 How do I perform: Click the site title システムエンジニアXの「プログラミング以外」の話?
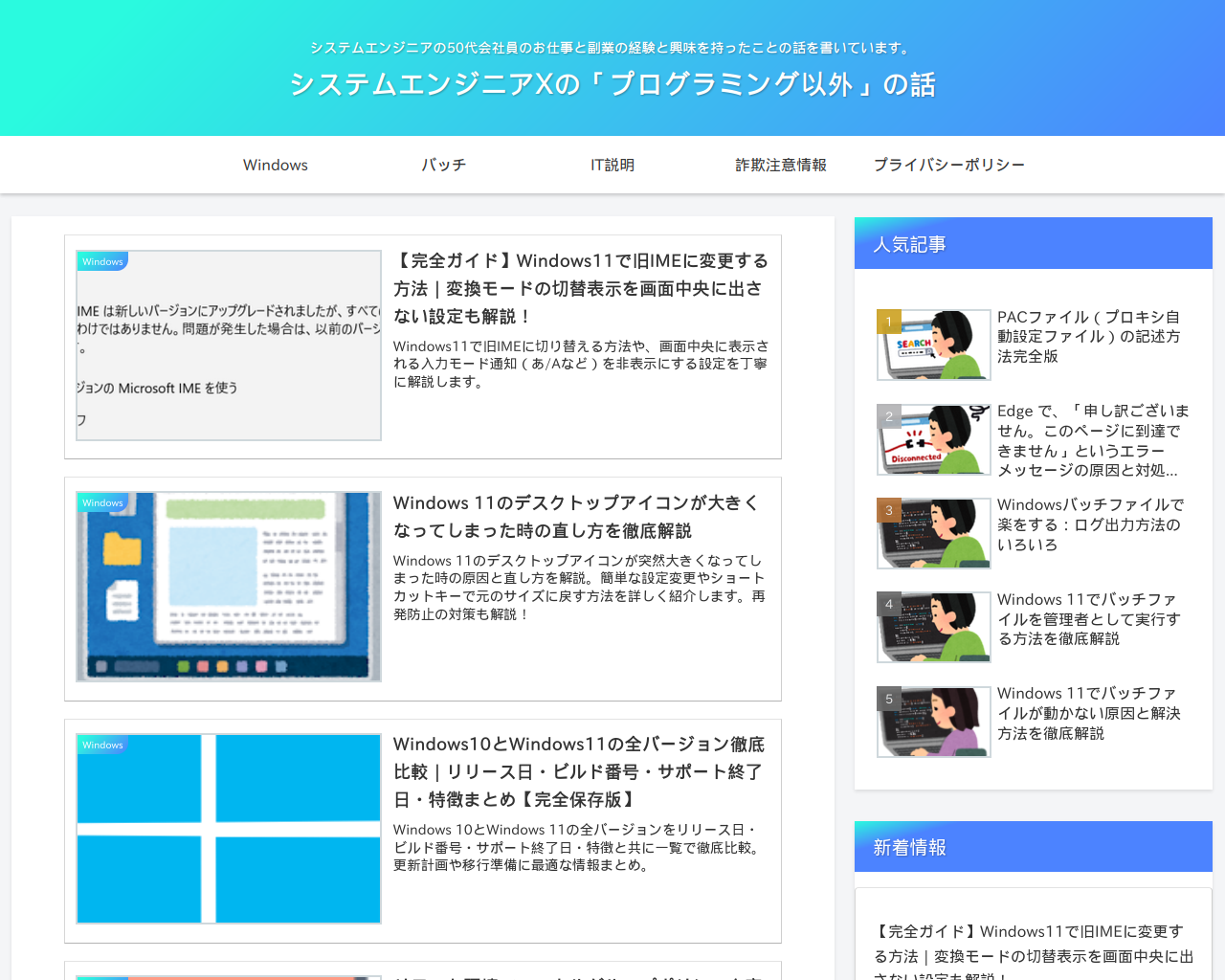pos(612,84)
